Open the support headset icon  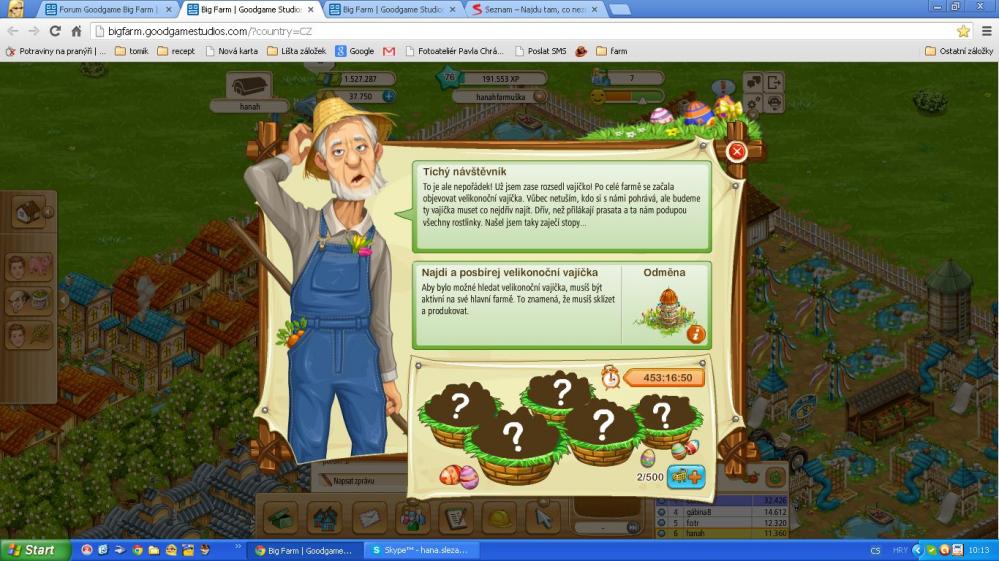[774, 103]
